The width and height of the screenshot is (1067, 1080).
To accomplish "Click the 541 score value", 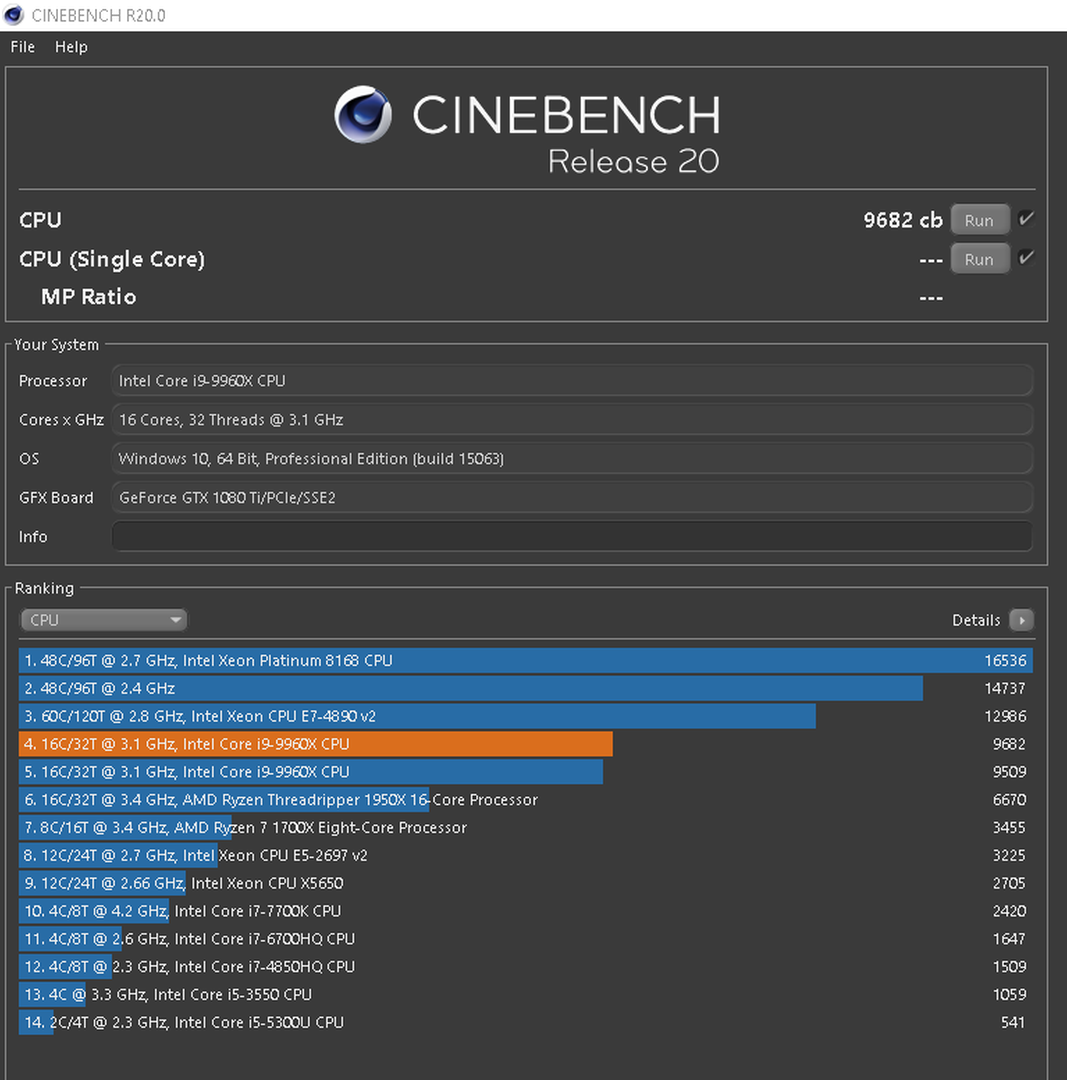I will pyautogui.click(x=1013, y=1022).
